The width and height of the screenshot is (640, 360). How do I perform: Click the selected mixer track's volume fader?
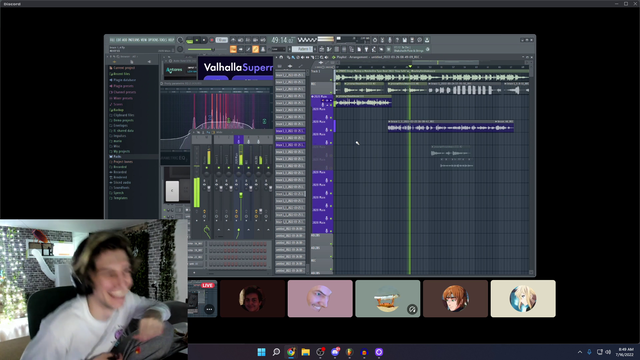241,195
